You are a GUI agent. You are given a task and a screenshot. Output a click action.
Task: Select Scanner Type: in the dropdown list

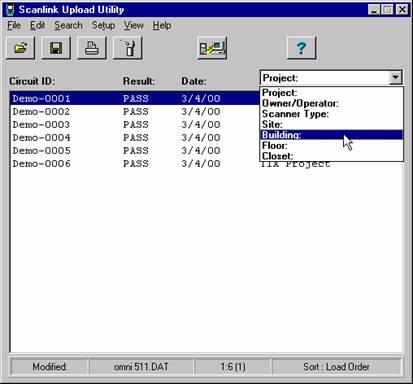point(331,114)
